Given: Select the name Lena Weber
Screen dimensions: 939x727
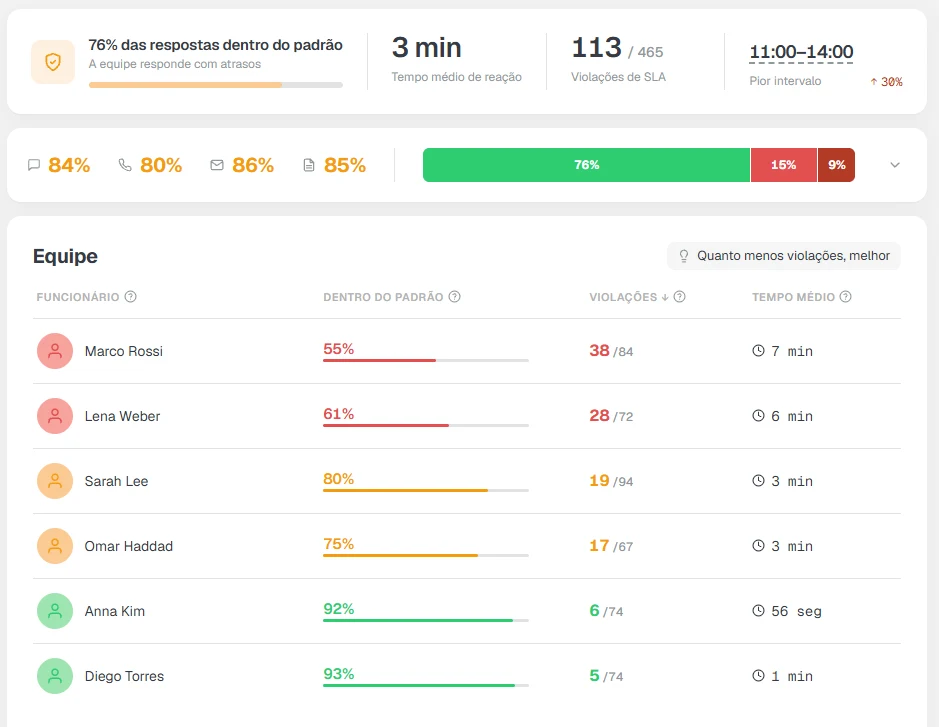Looking at the screenshot, I should coord(122,416).
